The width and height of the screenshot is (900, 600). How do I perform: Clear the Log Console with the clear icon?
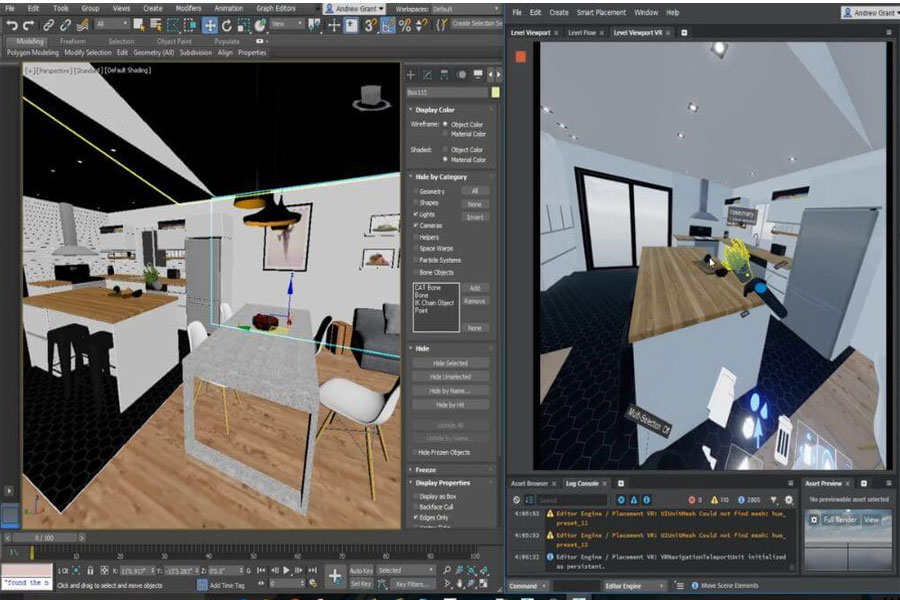[516, 500]
